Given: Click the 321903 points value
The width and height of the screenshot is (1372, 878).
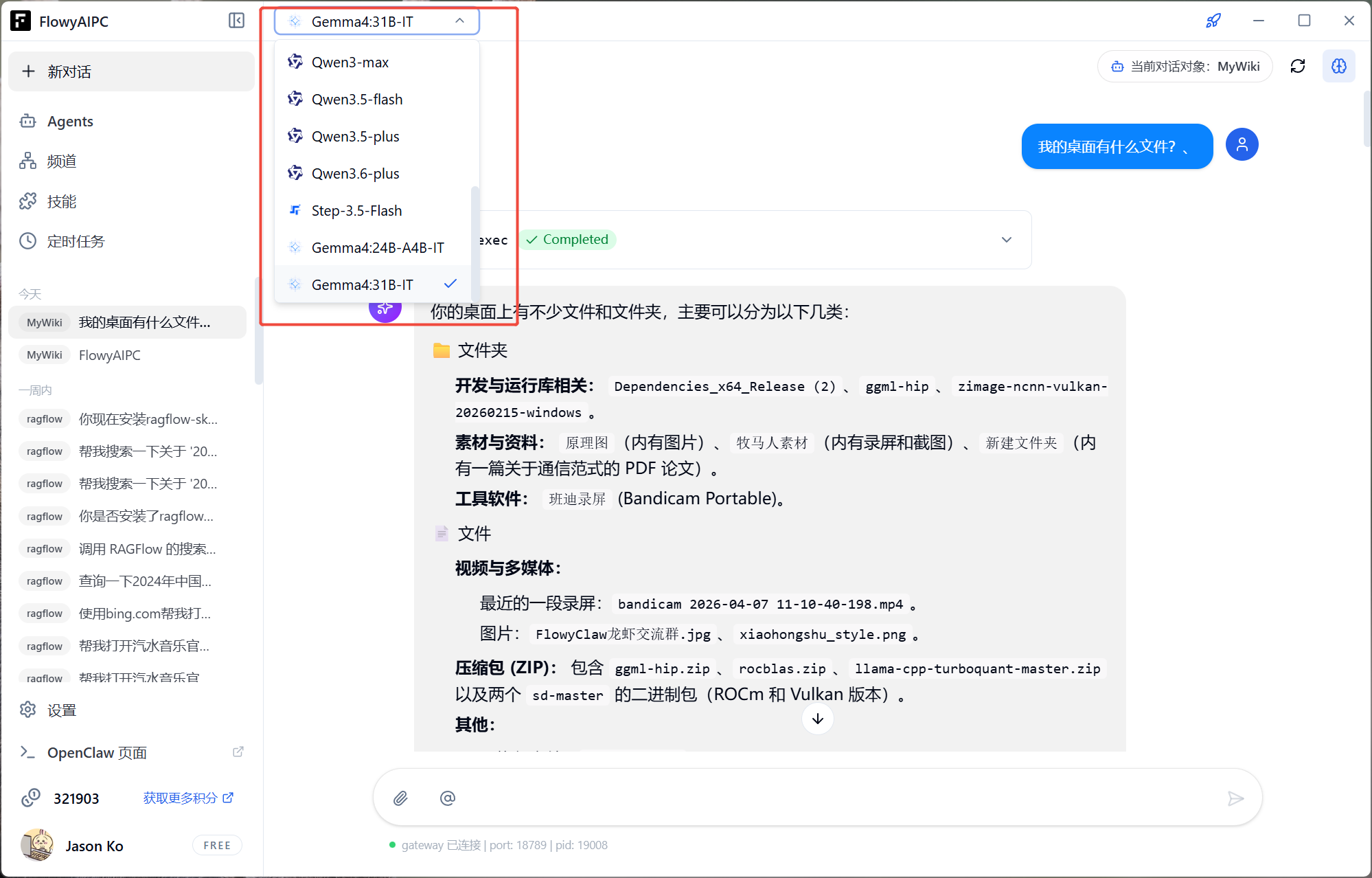Looking at the screenshot, I should (x=76, y=798).
